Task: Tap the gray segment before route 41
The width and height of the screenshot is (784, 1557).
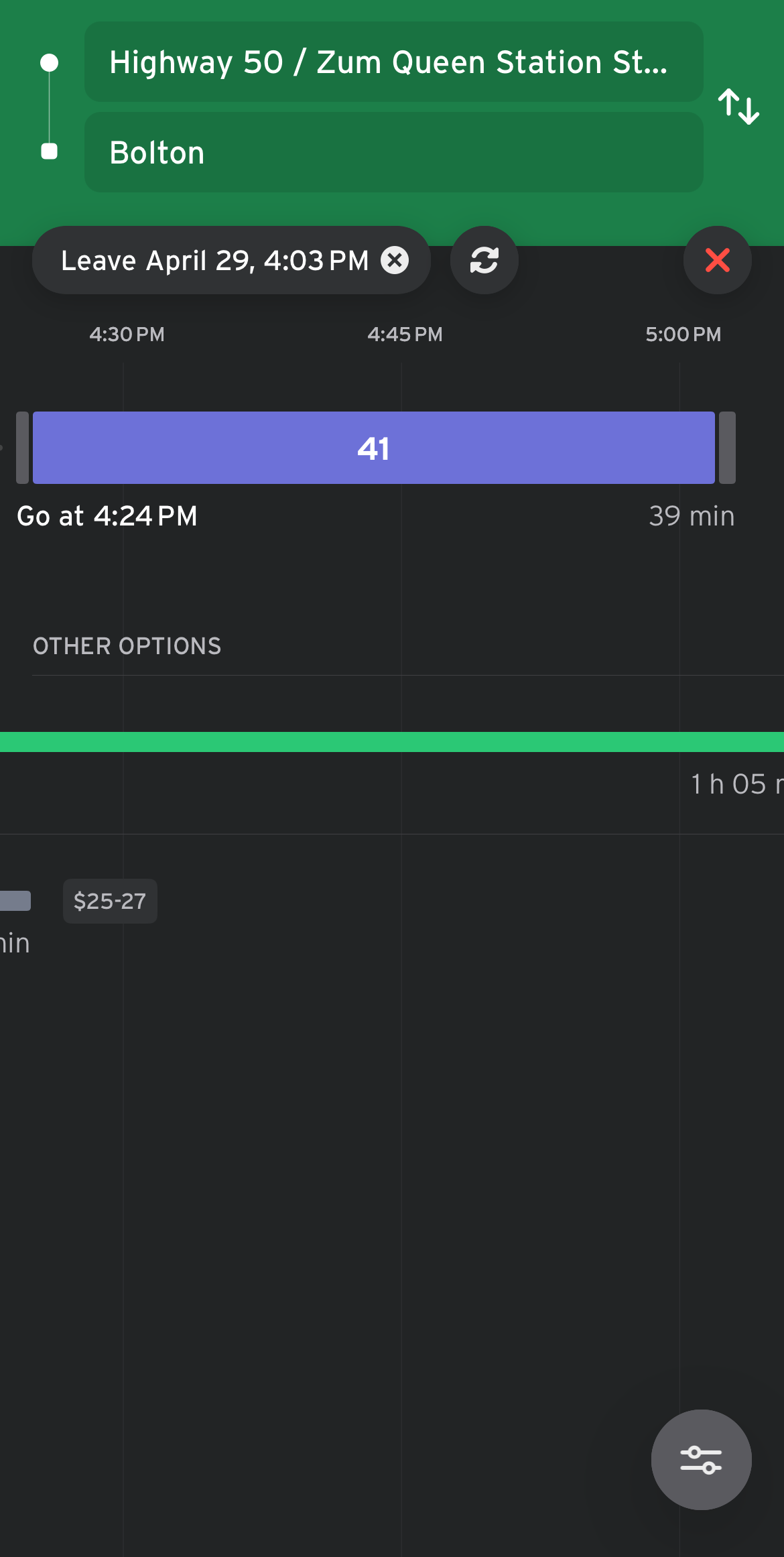Action: click(23, 448)
